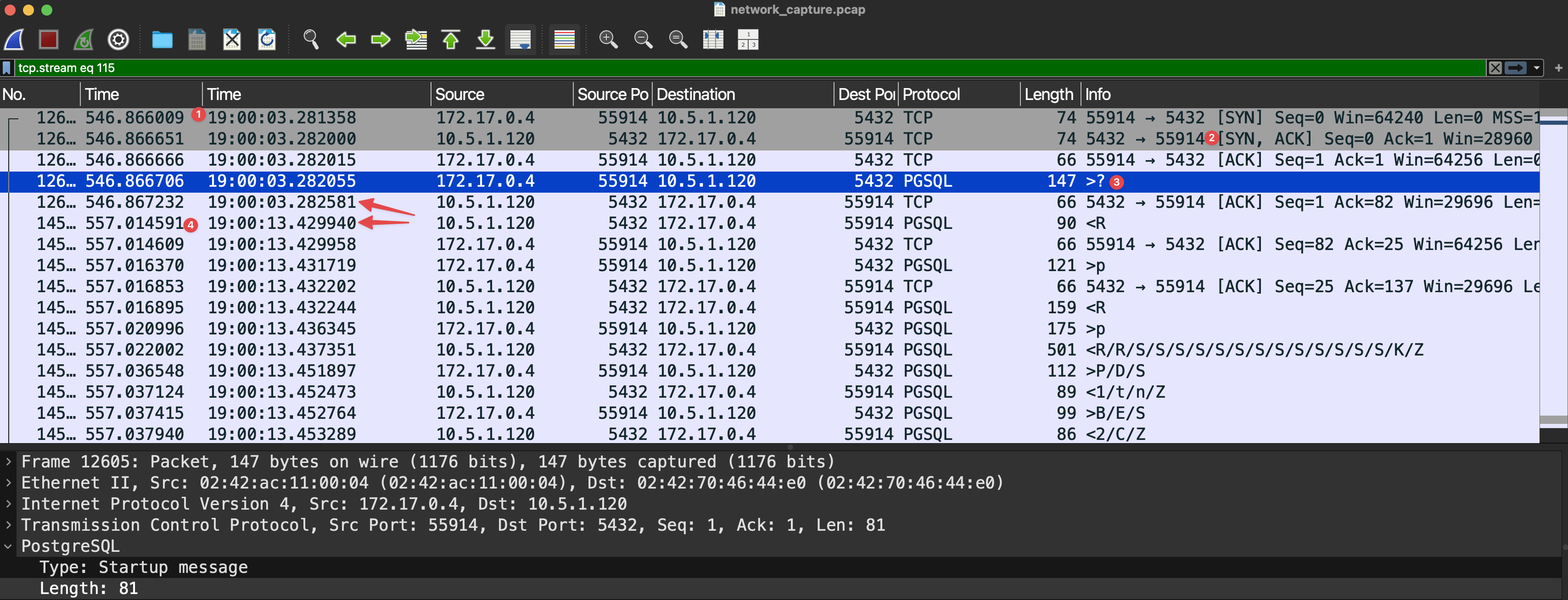Open display filter history dropdown

coord(1537,67)
